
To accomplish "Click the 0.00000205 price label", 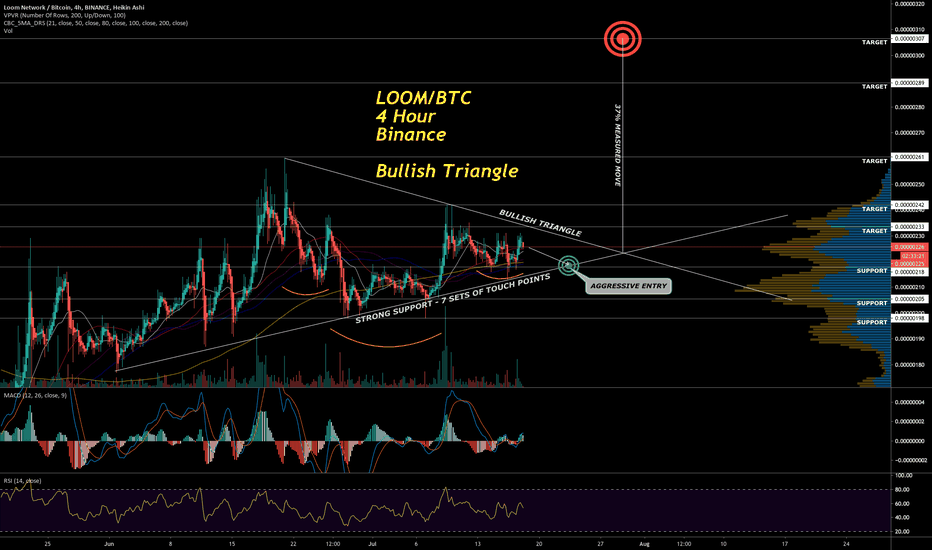I will click(909, 299).
